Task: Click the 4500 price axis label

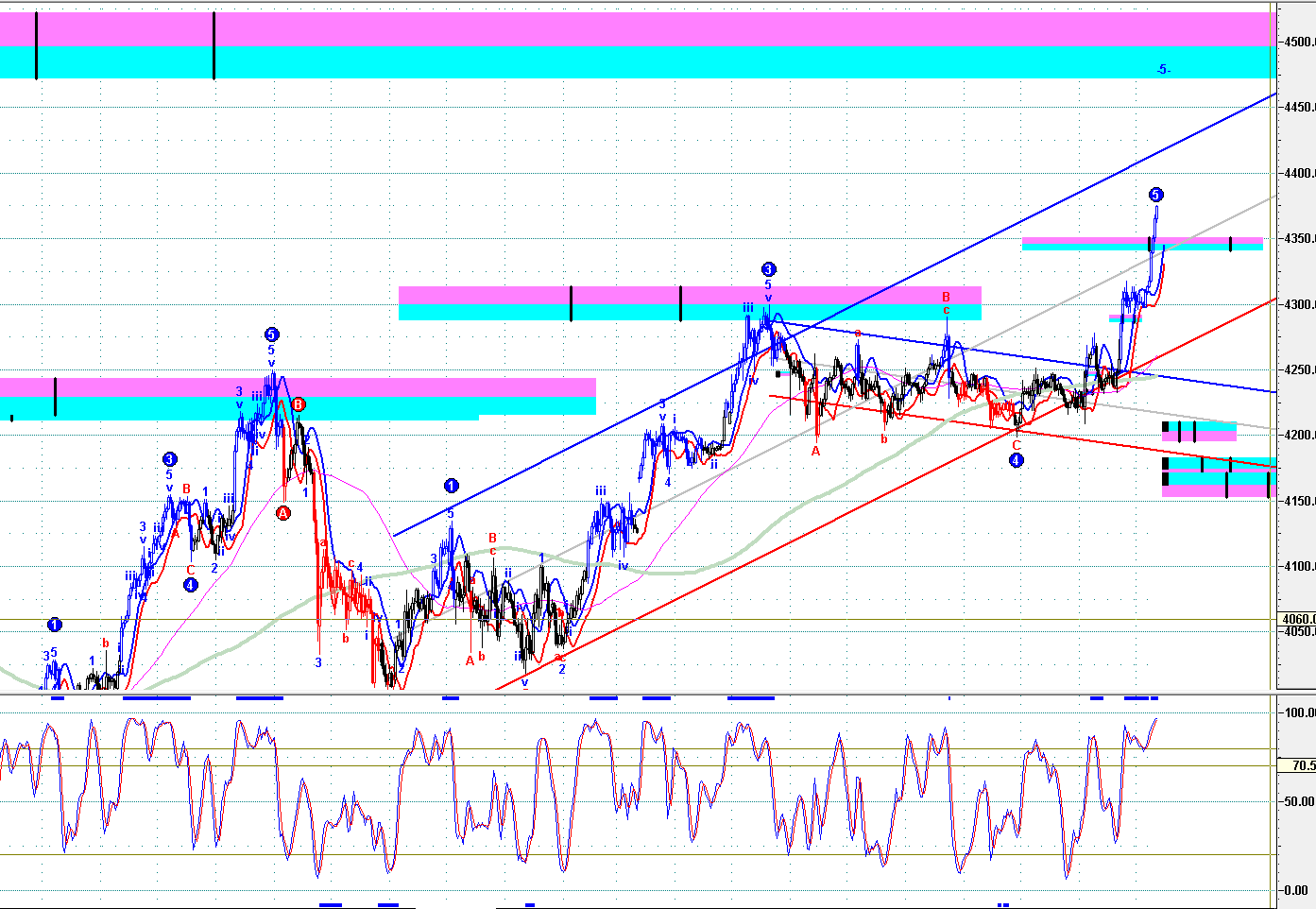Action: click(1298, 42)
